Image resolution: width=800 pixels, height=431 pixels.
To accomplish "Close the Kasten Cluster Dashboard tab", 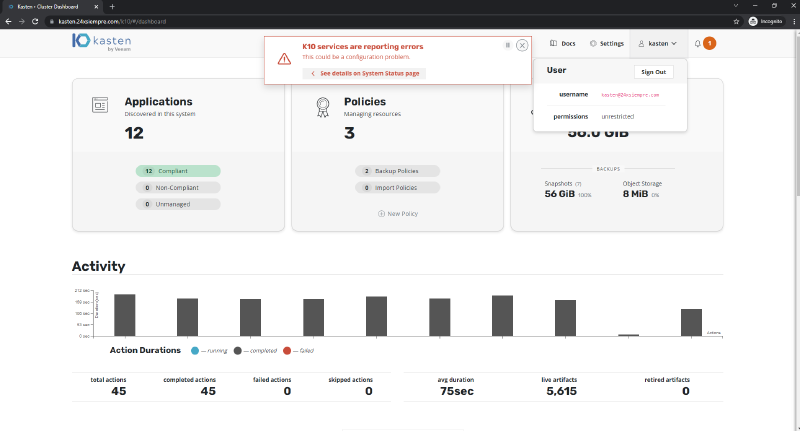I will pyautogui.click(x=96, y=7).
